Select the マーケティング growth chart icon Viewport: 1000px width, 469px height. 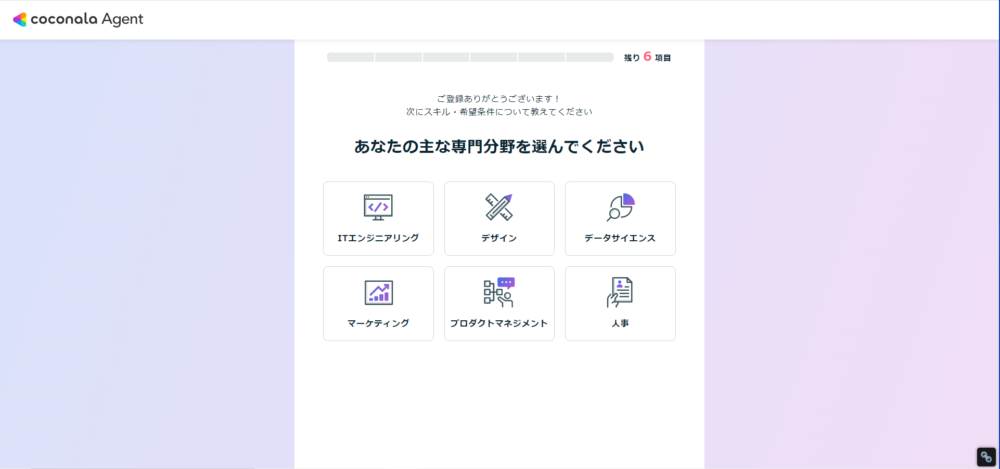(378, 292)
